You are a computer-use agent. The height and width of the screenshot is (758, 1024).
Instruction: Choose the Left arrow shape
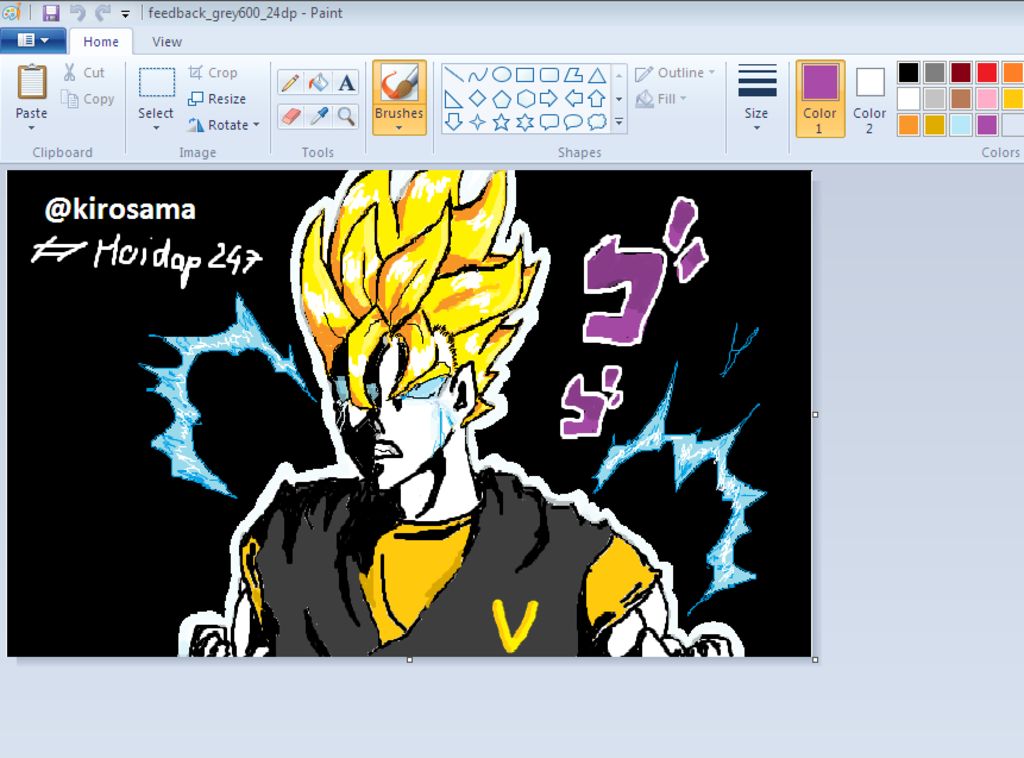point(573,99)
